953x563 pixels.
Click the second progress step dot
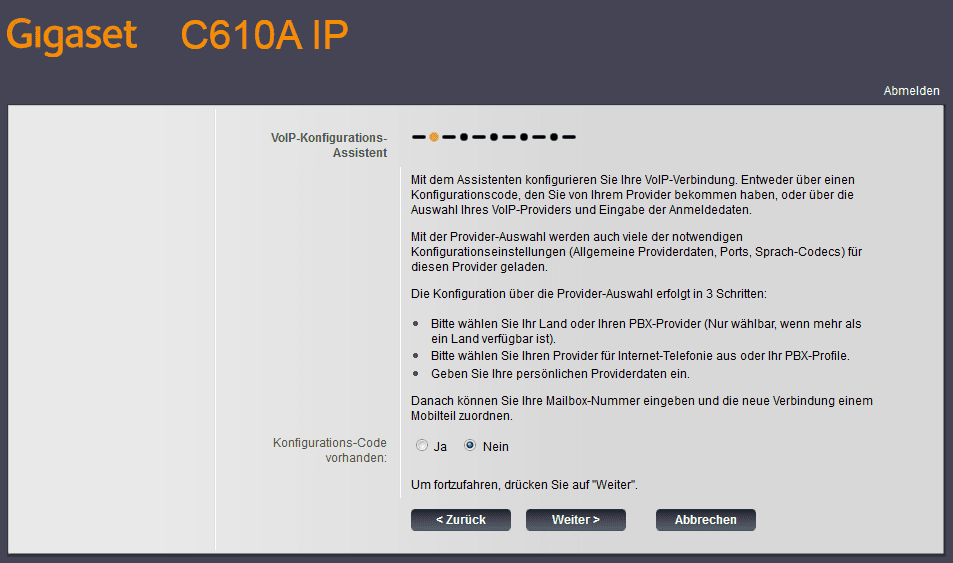tap(464, 137)
